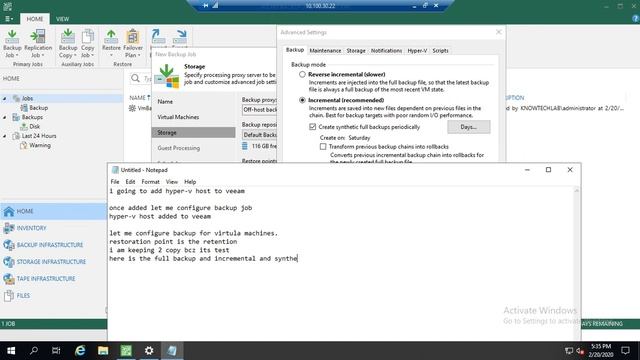The height and width of the screenshot is (360, 640).
Task: Open the Restore ribbon button
Action: tap(111, 44)
